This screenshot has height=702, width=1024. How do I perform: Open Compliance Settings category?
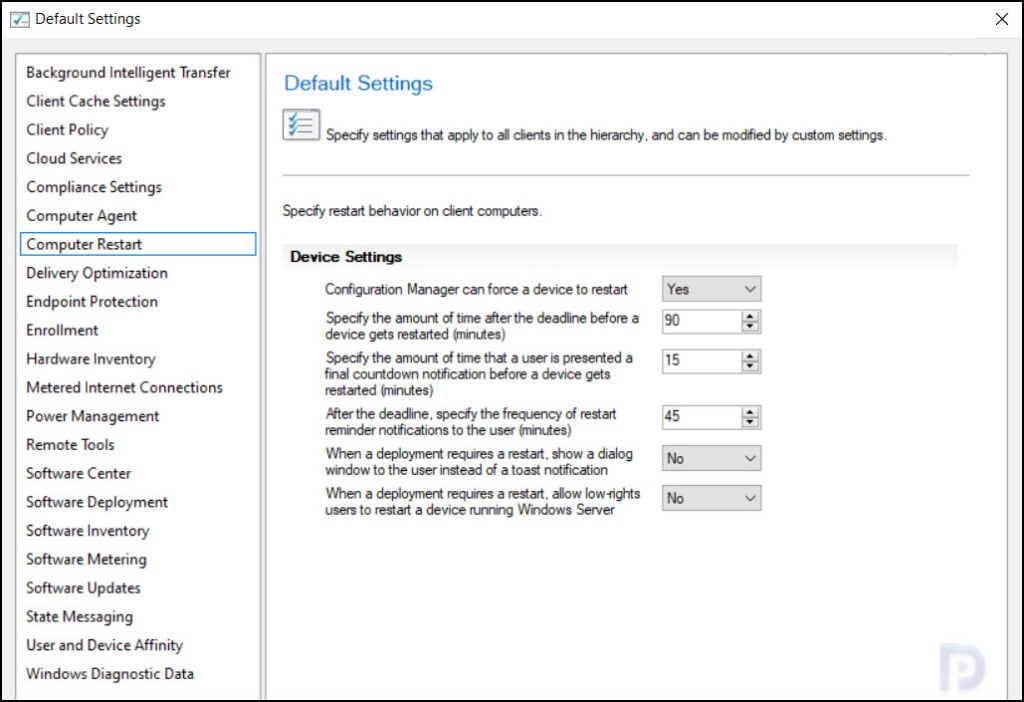(x=94, y=187)
